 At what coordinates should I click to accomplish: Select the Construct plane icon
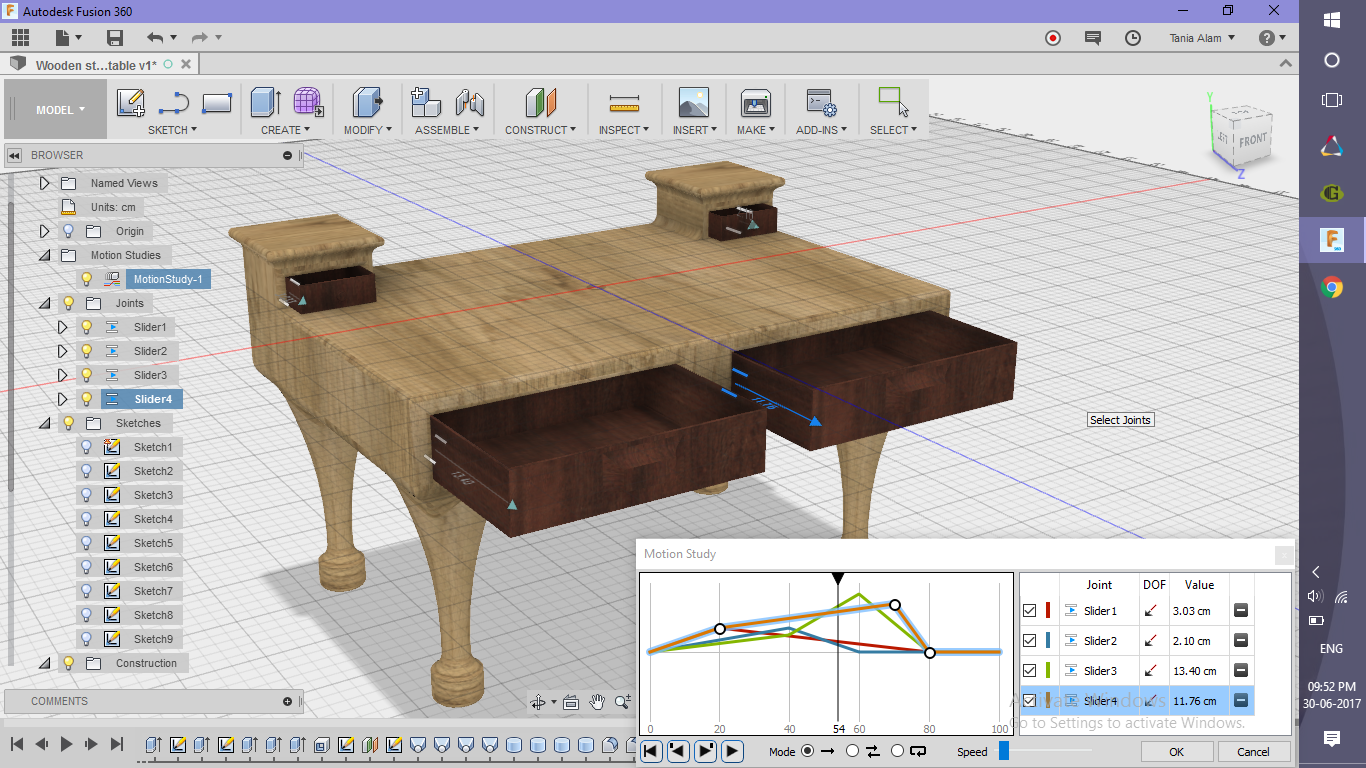[540, 102]
